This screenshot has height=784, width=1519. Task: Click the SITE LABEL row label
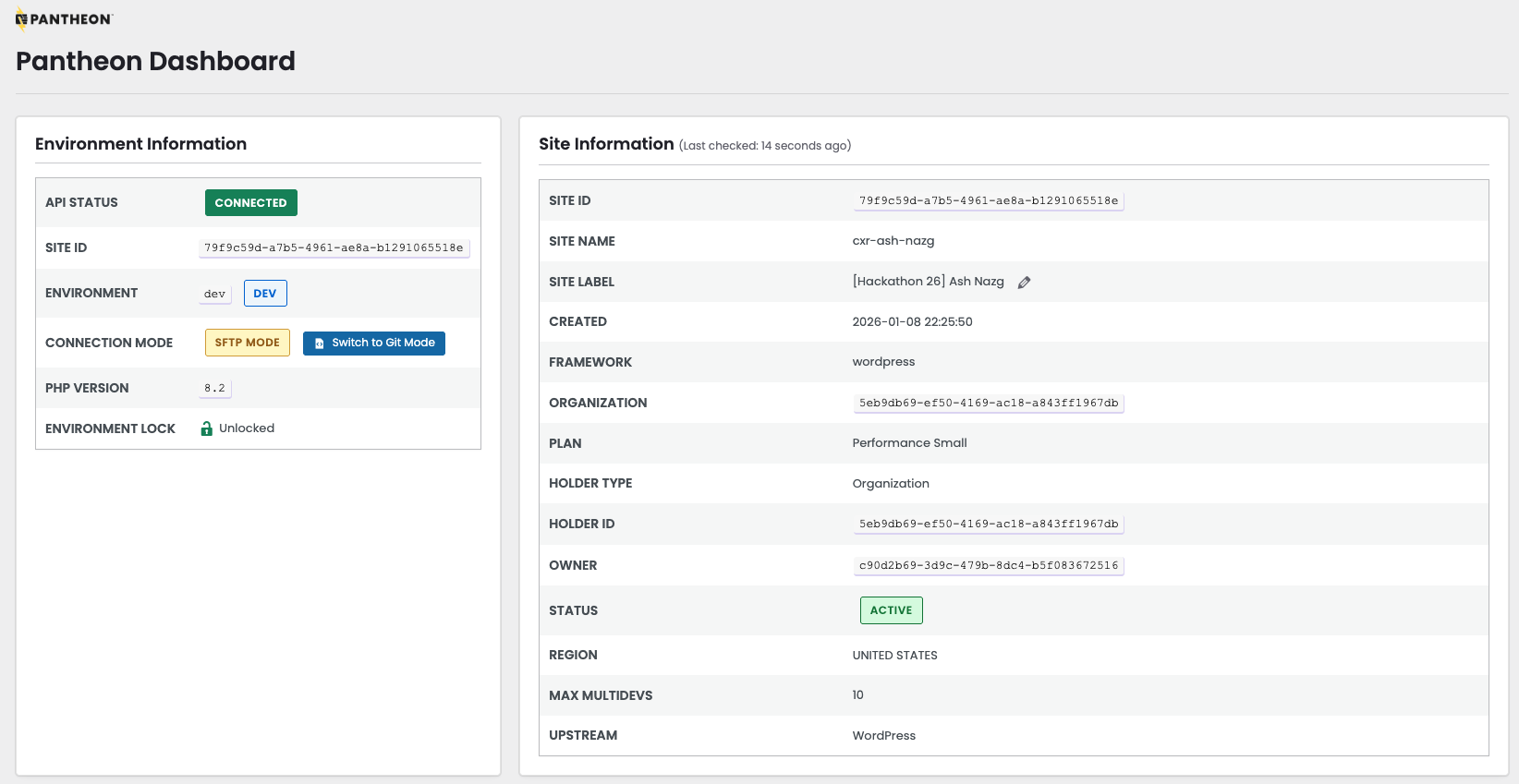(x=582, y=282)
